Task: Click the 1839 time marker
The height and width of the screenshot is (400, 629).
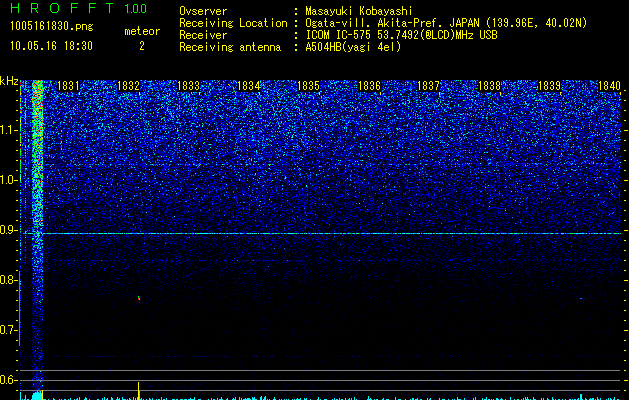Action: tap(549, 86)
